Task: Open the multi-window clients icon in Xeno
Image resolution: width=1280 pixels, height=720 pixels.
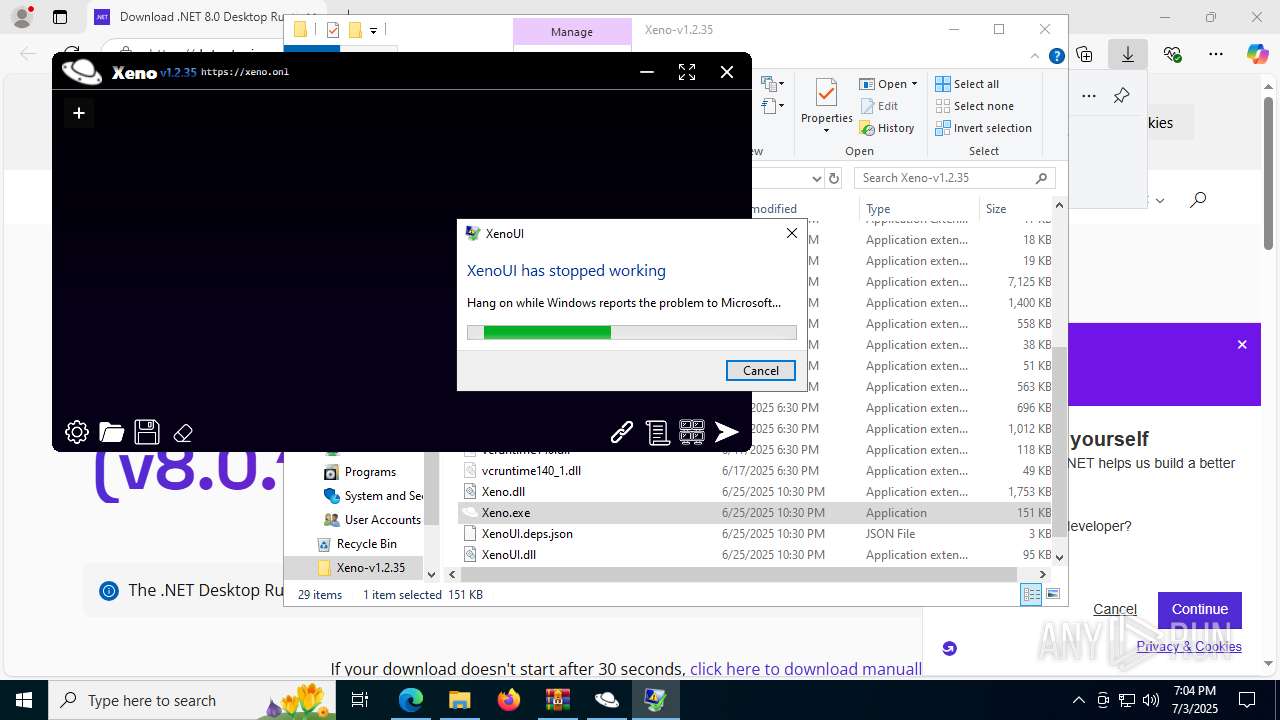Action: coord(692,432)
